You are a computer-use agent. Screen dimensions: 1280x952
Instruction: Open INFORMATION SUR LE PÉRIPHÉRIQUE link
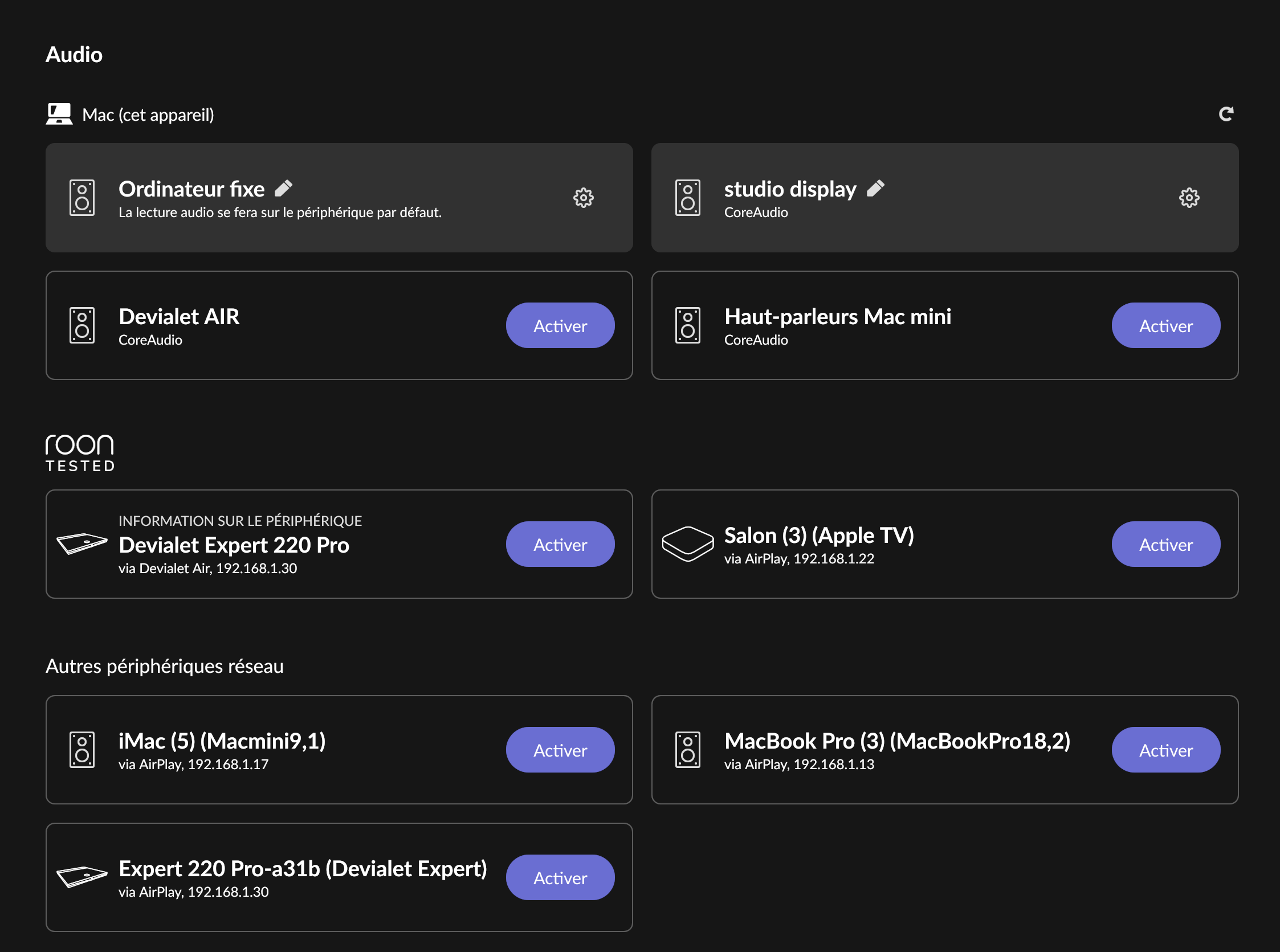click(x=240, y=521)
